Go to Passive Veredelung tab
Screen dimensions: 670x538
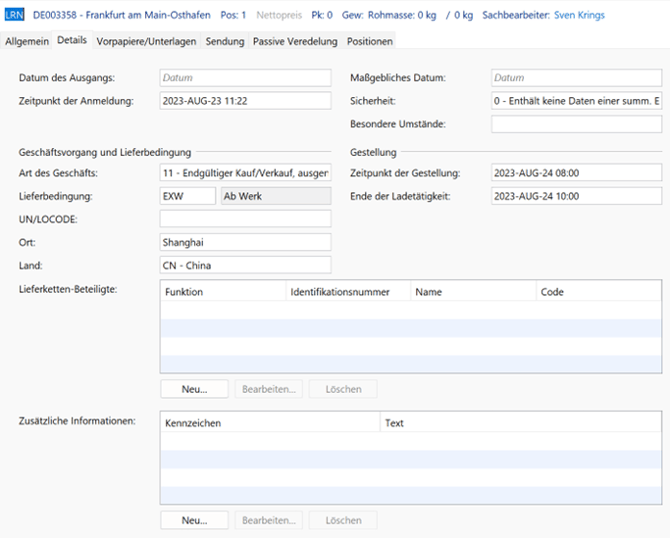295,41
